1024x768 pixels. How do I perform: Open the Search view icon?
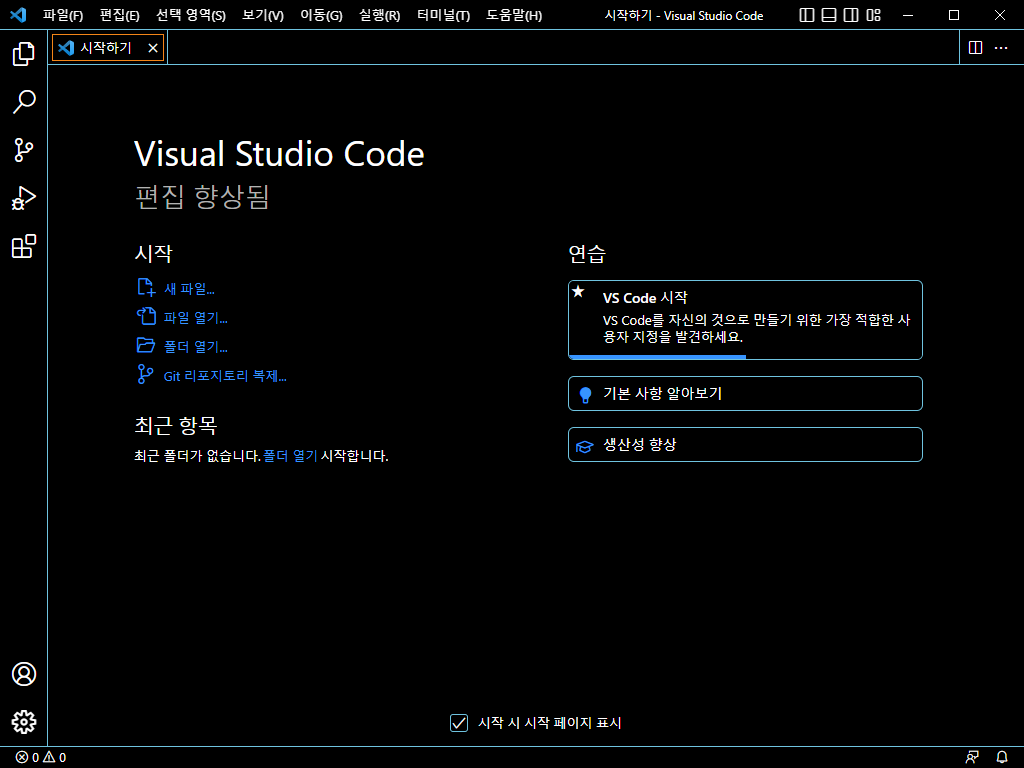[24, 102]
